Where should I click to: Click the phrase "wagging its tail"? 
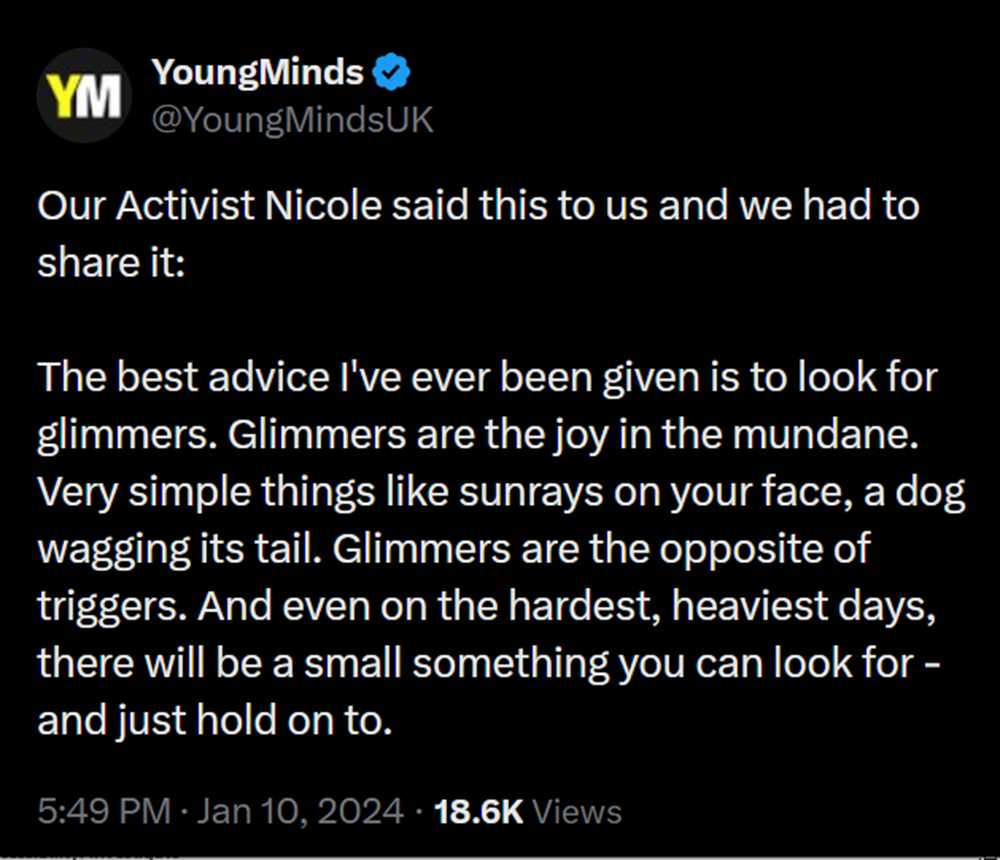point(169,551)
